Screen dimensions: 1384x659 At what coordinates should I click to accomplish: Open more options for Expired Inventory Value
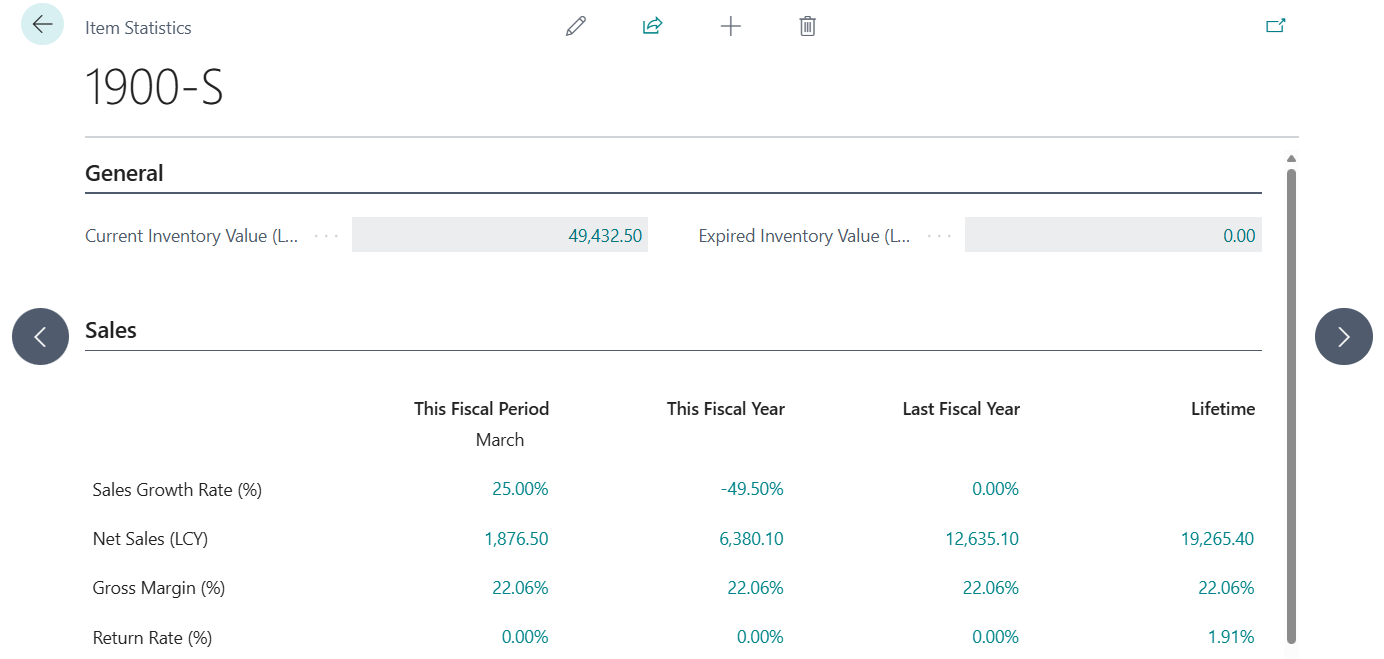point(937,235)
